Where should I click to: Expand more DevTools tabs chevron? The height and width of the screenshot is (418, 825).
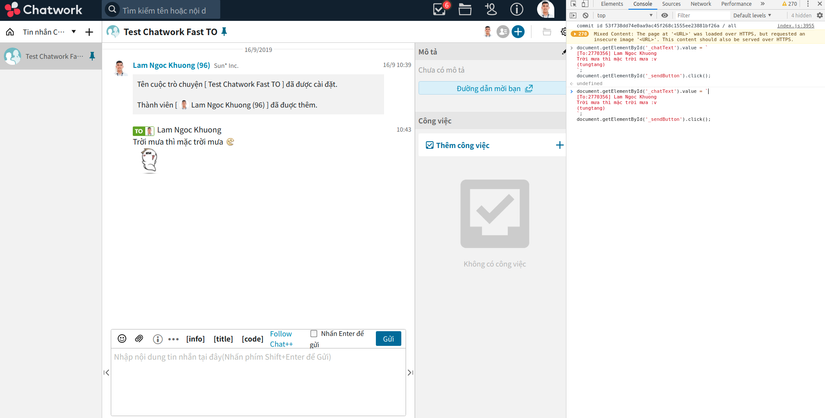[763, 4]
